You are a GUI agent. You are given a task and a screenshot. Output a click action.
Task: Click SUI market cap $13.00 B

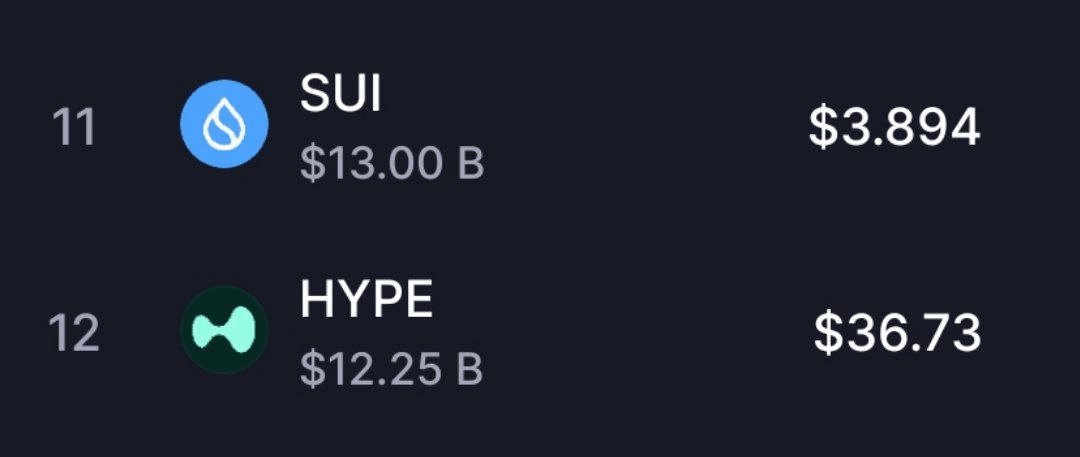(x=392, y=164)
